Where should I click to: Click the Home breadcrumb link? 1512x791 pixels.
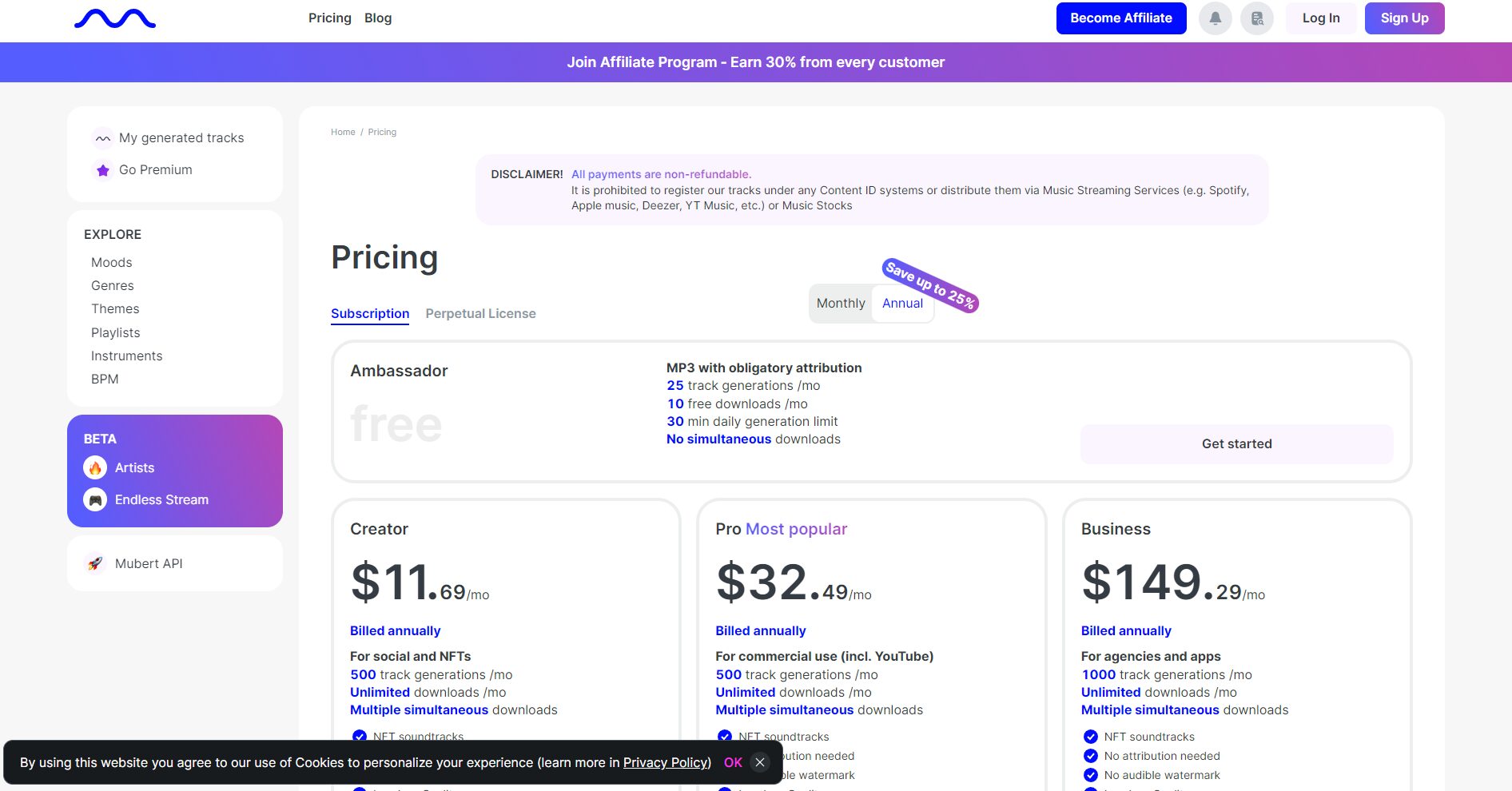point(343,133)
